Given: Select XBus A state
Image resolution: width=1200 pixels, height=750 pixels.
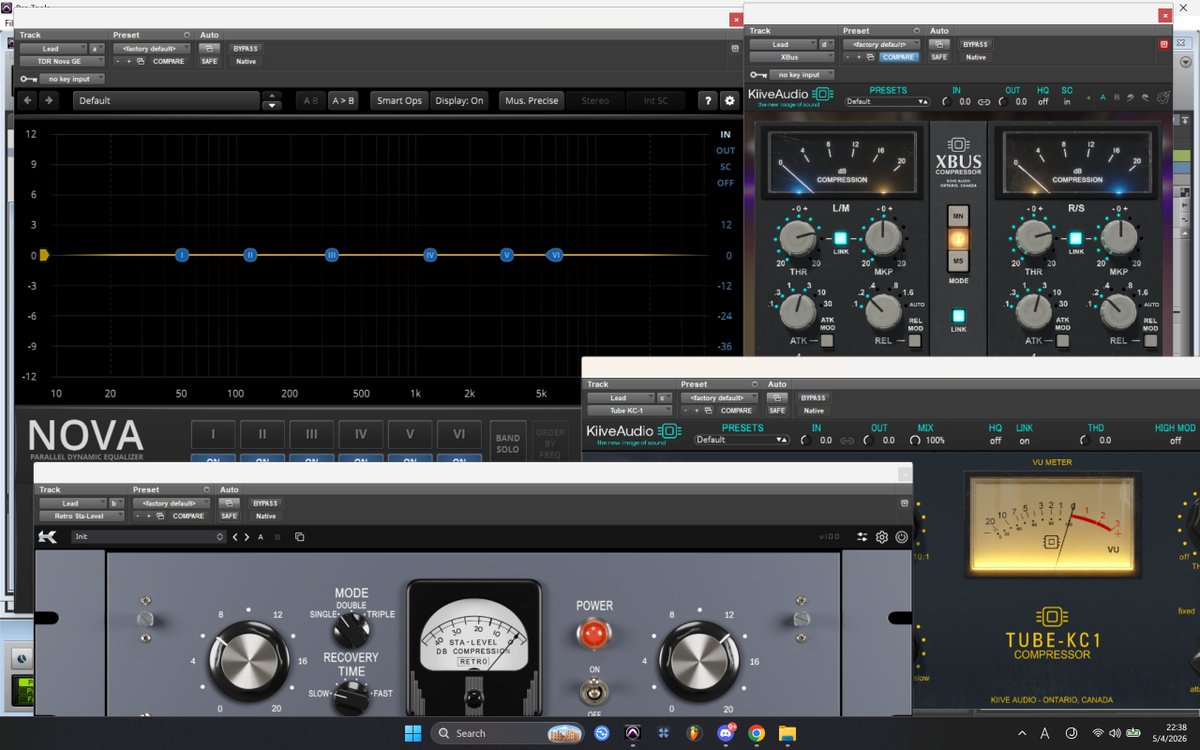Looking at the screenshot, I should point(1103,97).
